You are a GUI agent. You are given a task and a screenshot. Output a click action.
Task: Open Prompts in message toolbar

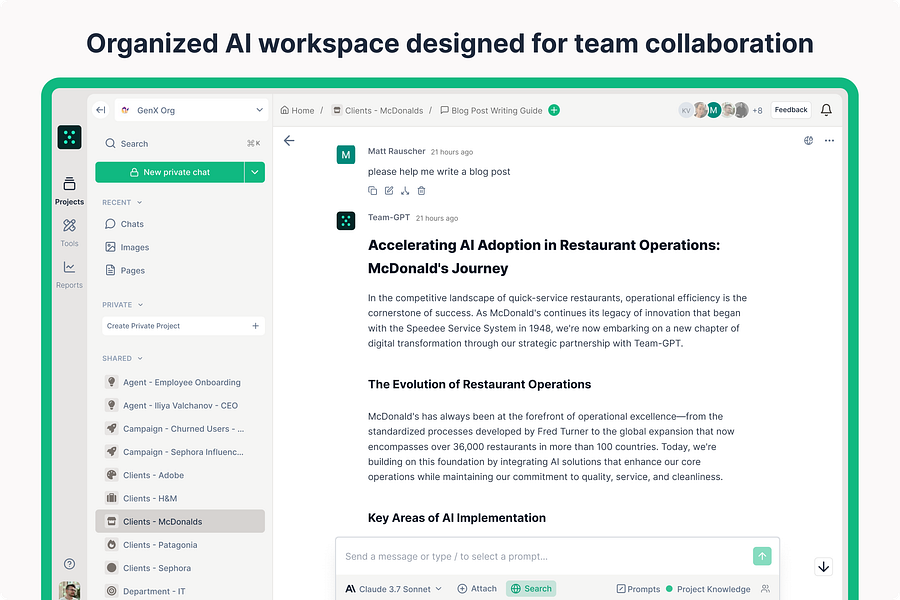coord(638,589)
